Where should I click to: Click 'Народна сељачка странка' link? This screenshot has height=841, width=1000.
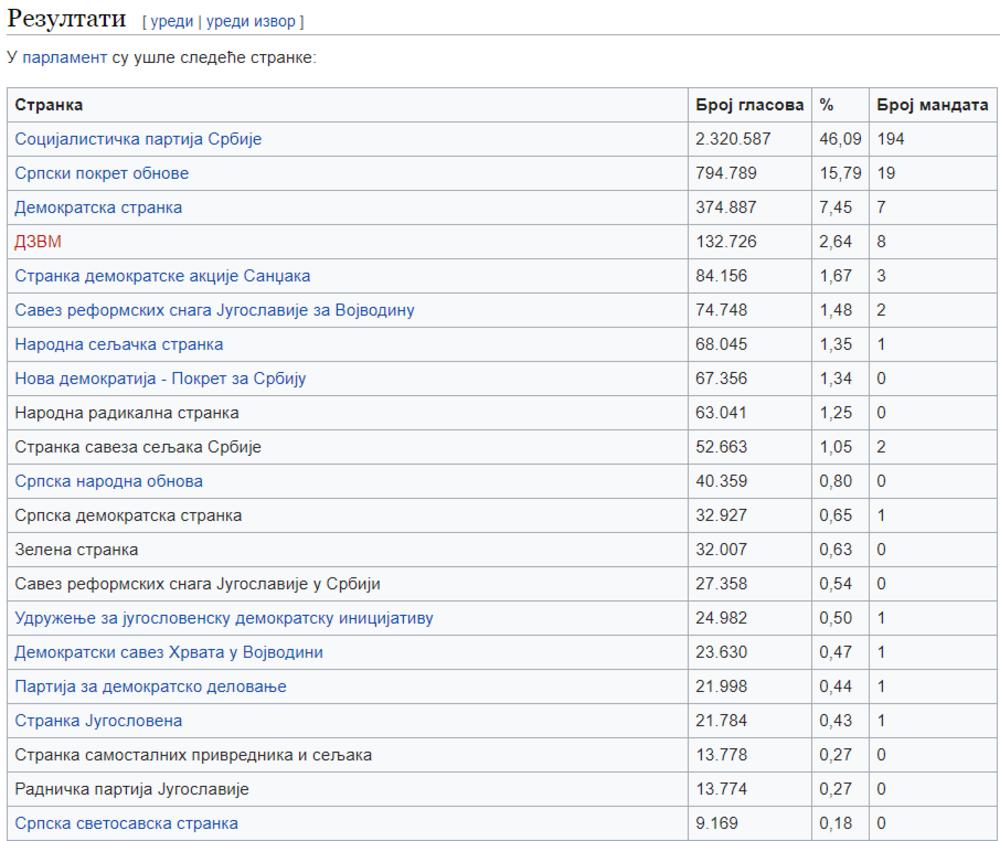tap(119, 344)
